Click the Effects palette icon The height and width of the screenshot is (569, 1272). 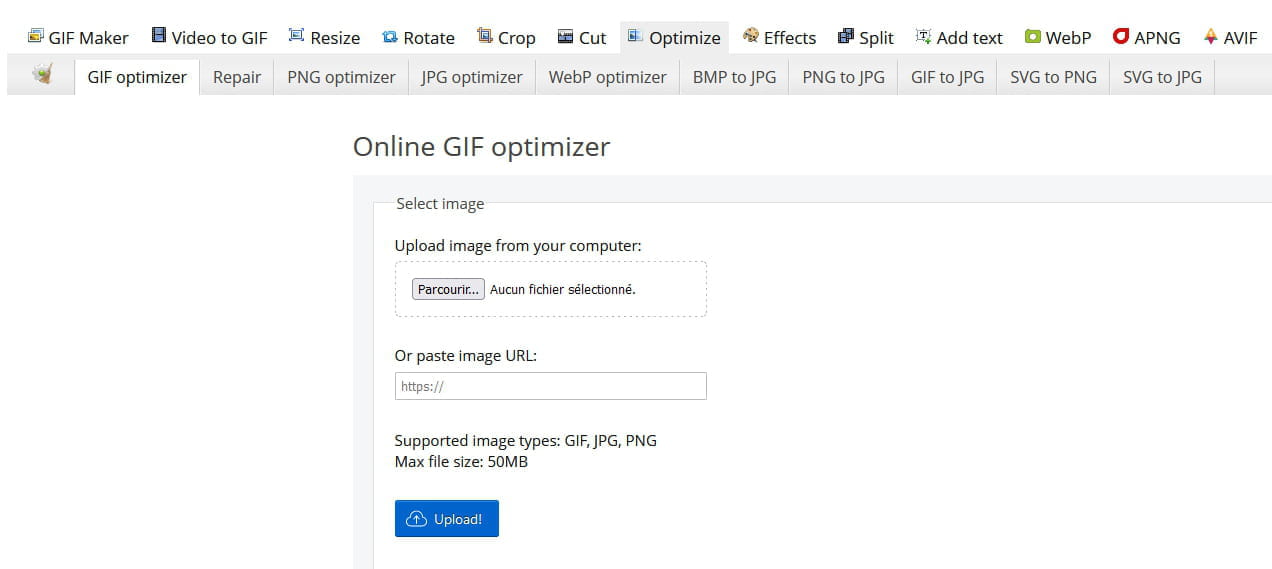pyautogui.click(x=751, y=36)
